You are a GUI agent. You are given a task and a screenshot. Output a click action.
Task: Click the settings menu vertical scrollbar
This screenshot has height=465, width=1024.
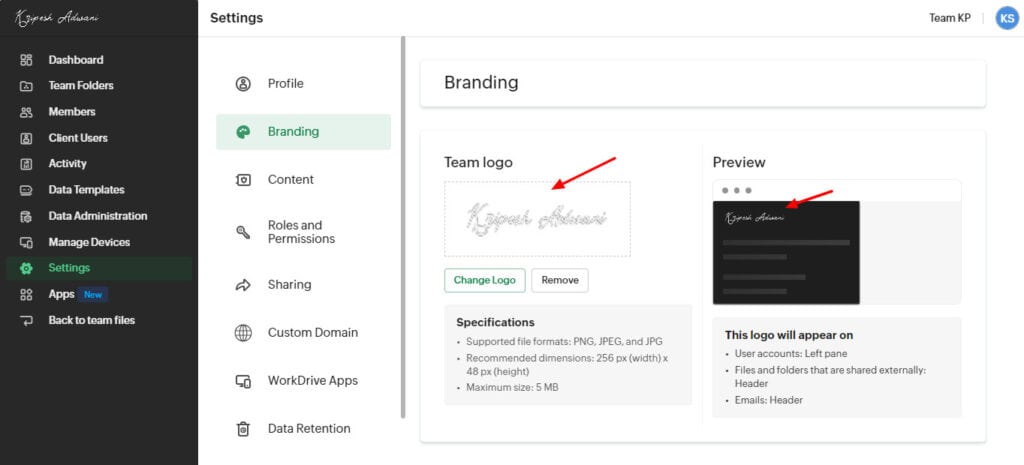pos(403,227)
